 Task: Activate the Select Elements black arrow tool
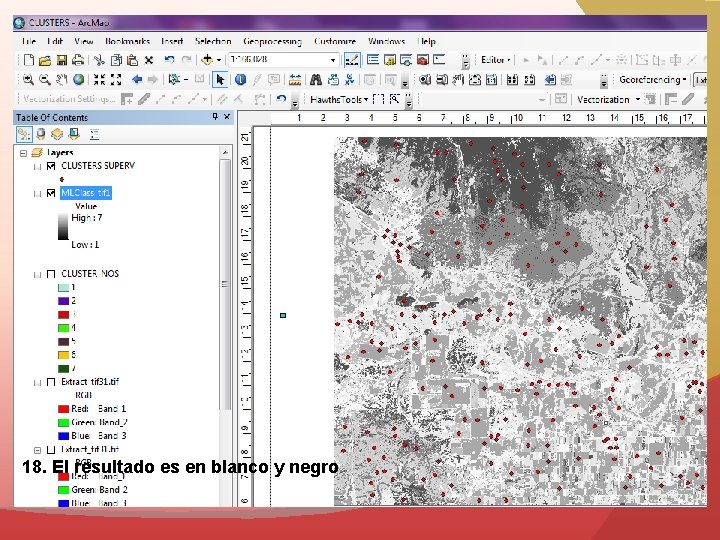(220, 79)
